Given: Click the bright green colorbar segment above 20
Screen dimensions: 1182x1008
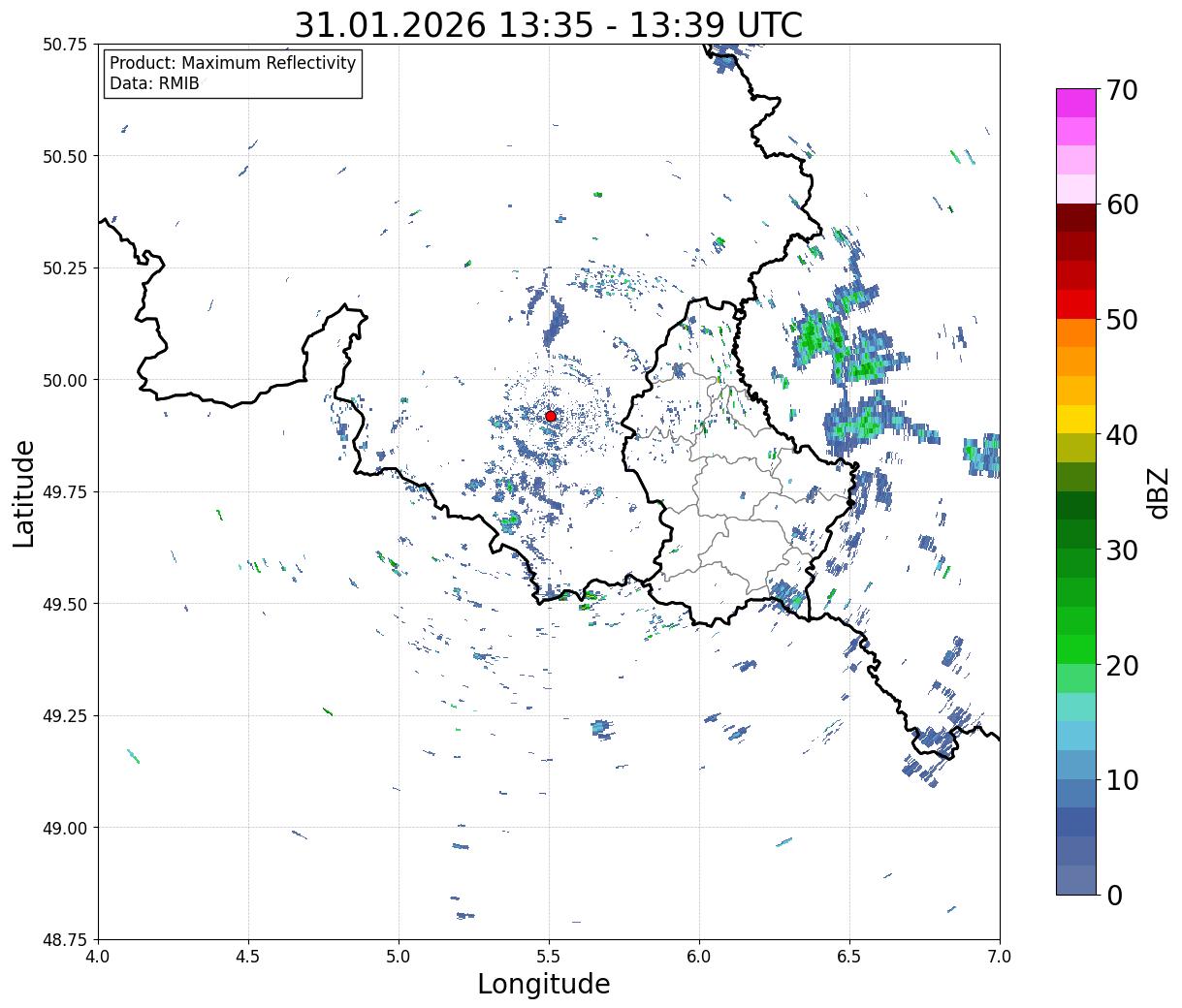Looking at the screenshot, I should 1076,648.
